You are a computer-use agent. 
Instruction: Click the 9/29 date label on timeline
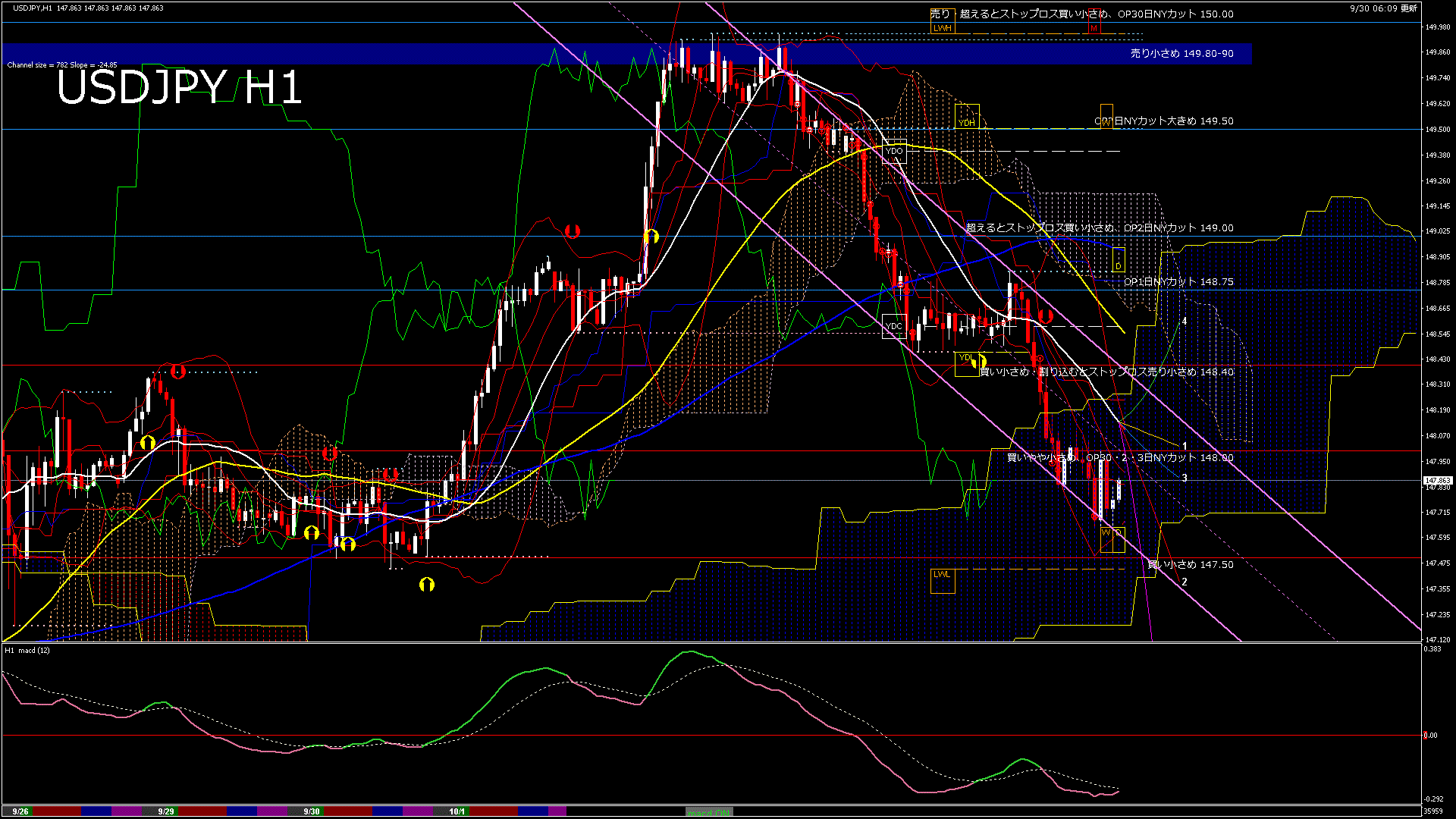point(166,811)
